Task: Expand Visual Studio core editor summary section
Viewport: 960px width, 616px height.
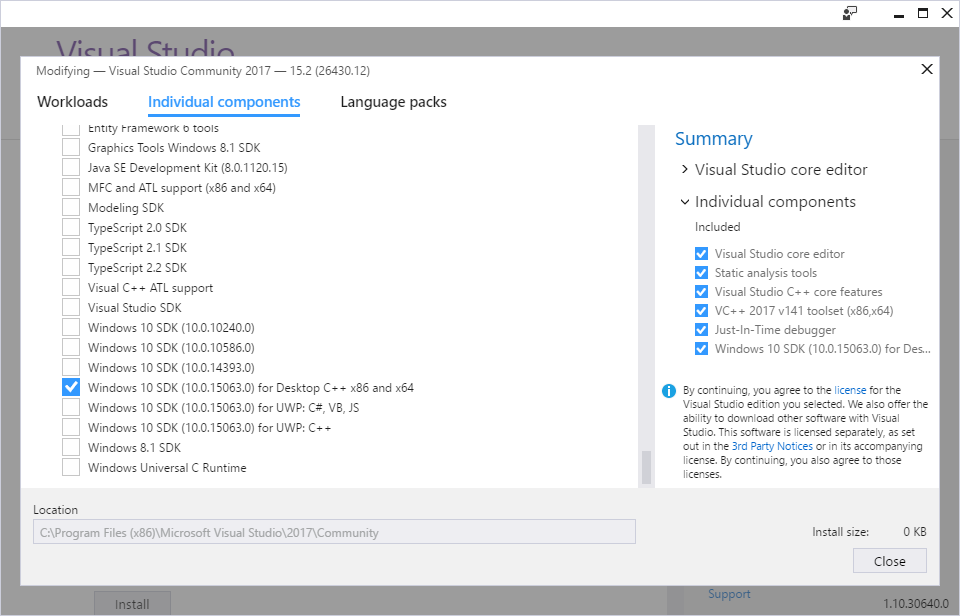Action: (684, 170)
